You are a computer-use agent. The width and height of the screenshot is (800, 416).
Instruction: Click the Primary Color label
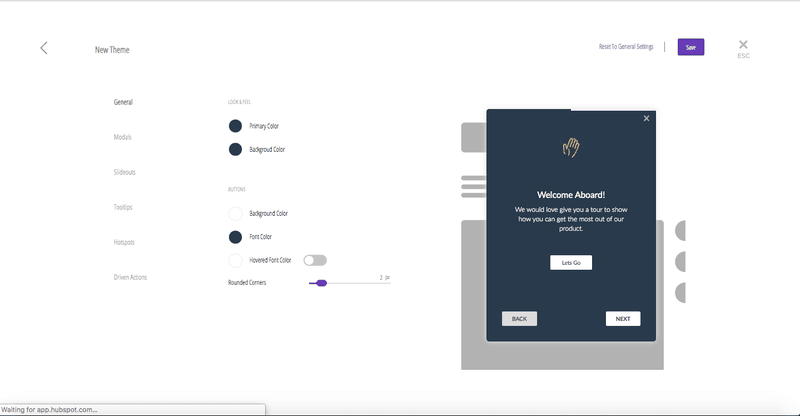264,126
